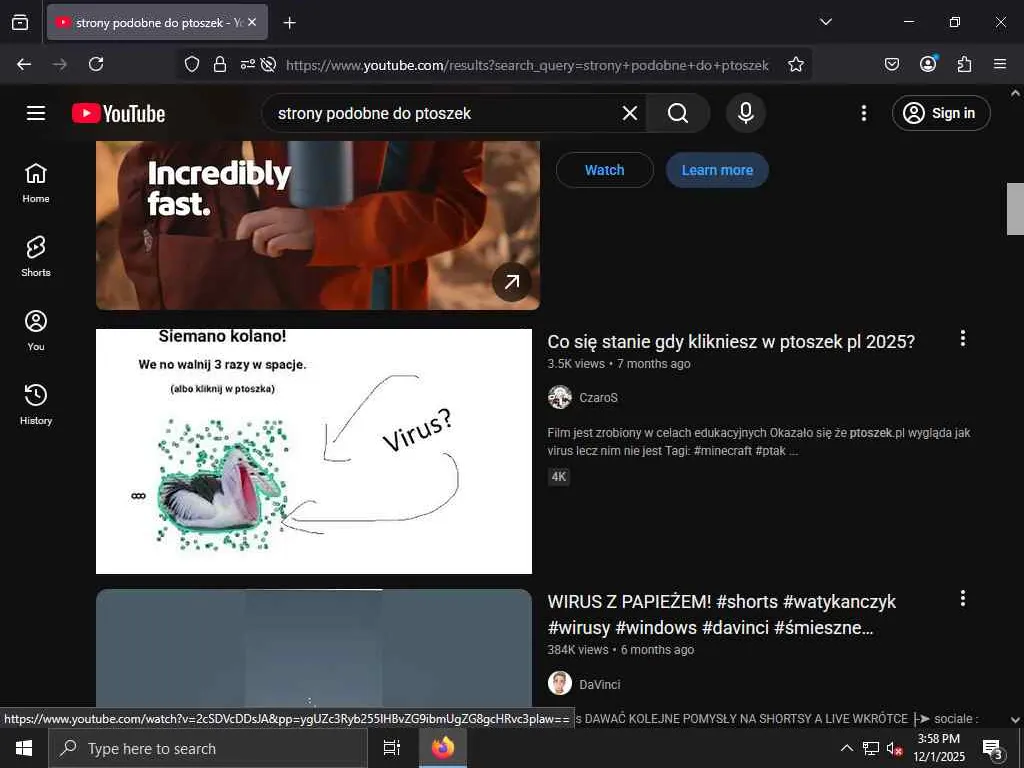This screenshot has height=768, width=1024.
Task: Reload the current page
Action: click(x=96, y=64)
